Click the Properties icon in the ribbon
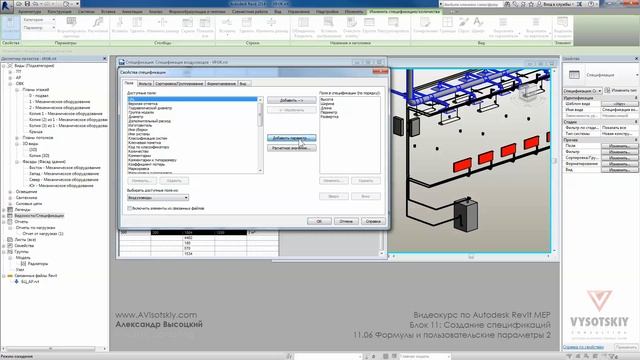Viewport: 640px width, 360px height. pos(10,27)
